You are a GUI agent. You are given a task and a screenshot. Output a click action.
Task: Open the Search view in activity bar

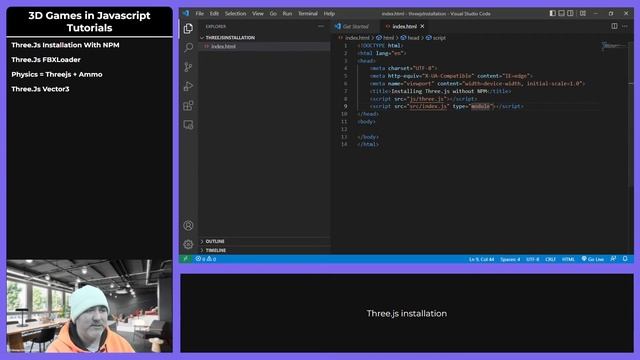click(188, 47)
